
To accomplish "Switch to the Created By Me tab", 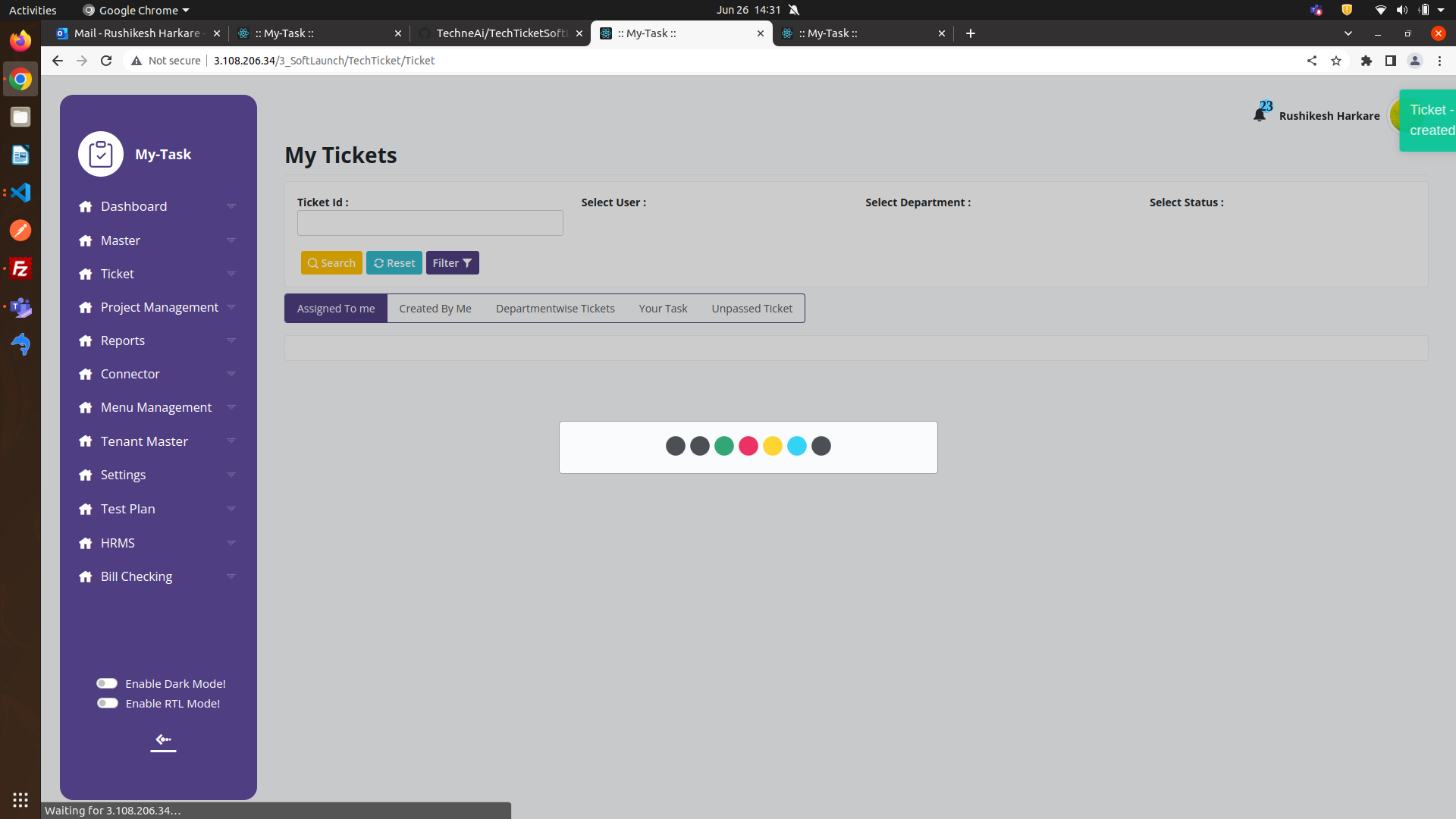I will [435, 309].
